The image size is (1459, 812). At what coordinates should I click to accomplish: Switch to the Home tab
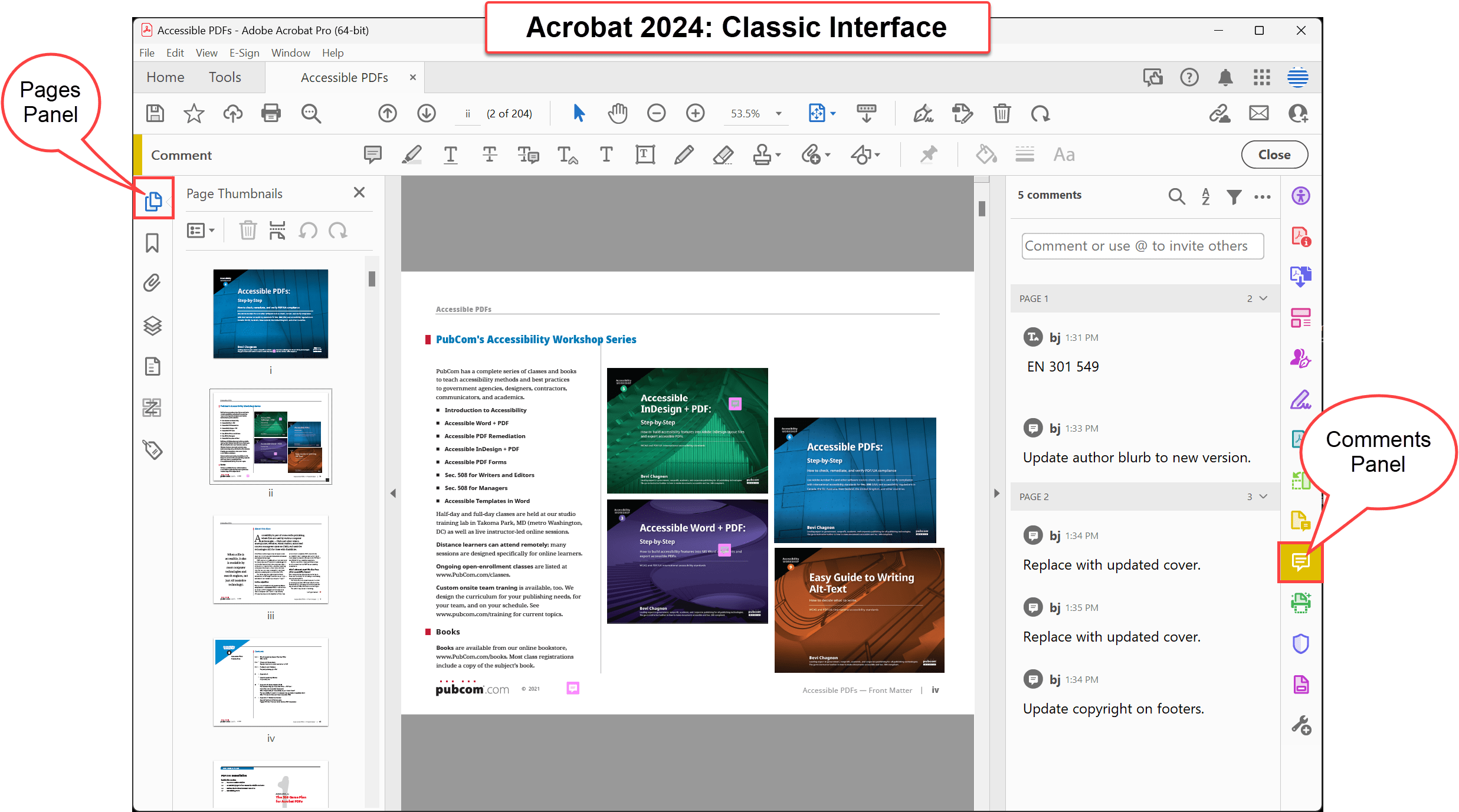coord(165,77)
